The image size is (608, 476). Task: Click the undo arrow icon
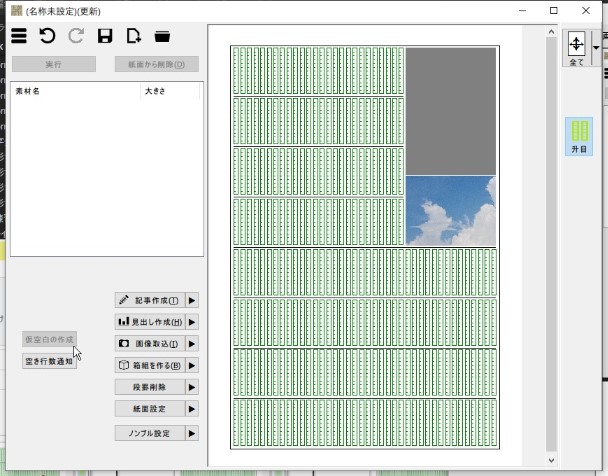pyautogui.click(x=47, y=36)
